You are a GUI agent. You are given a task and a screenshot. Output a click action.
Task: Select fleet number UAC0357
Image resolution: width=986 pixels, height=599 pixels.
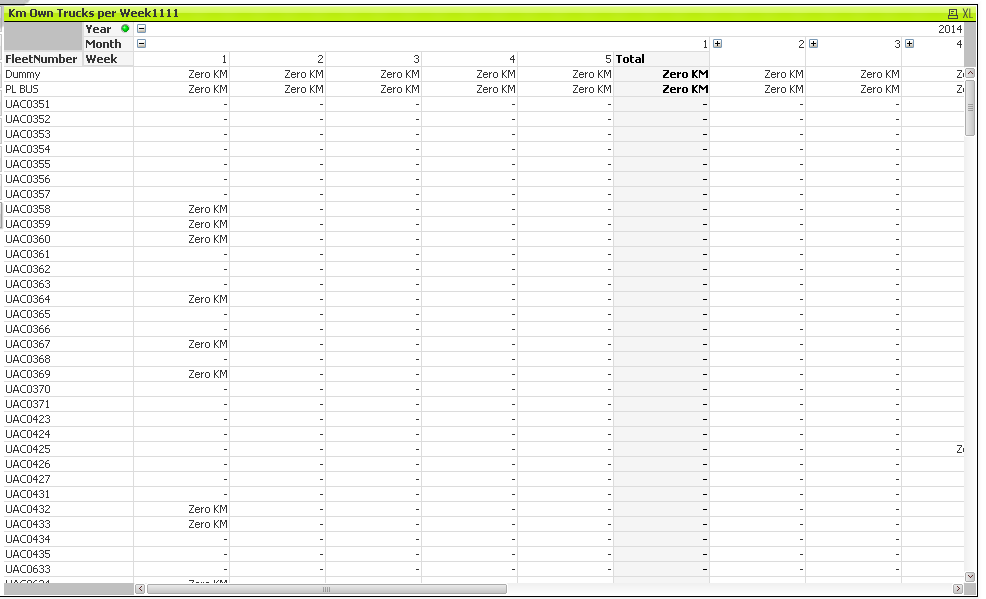point(28,194)
